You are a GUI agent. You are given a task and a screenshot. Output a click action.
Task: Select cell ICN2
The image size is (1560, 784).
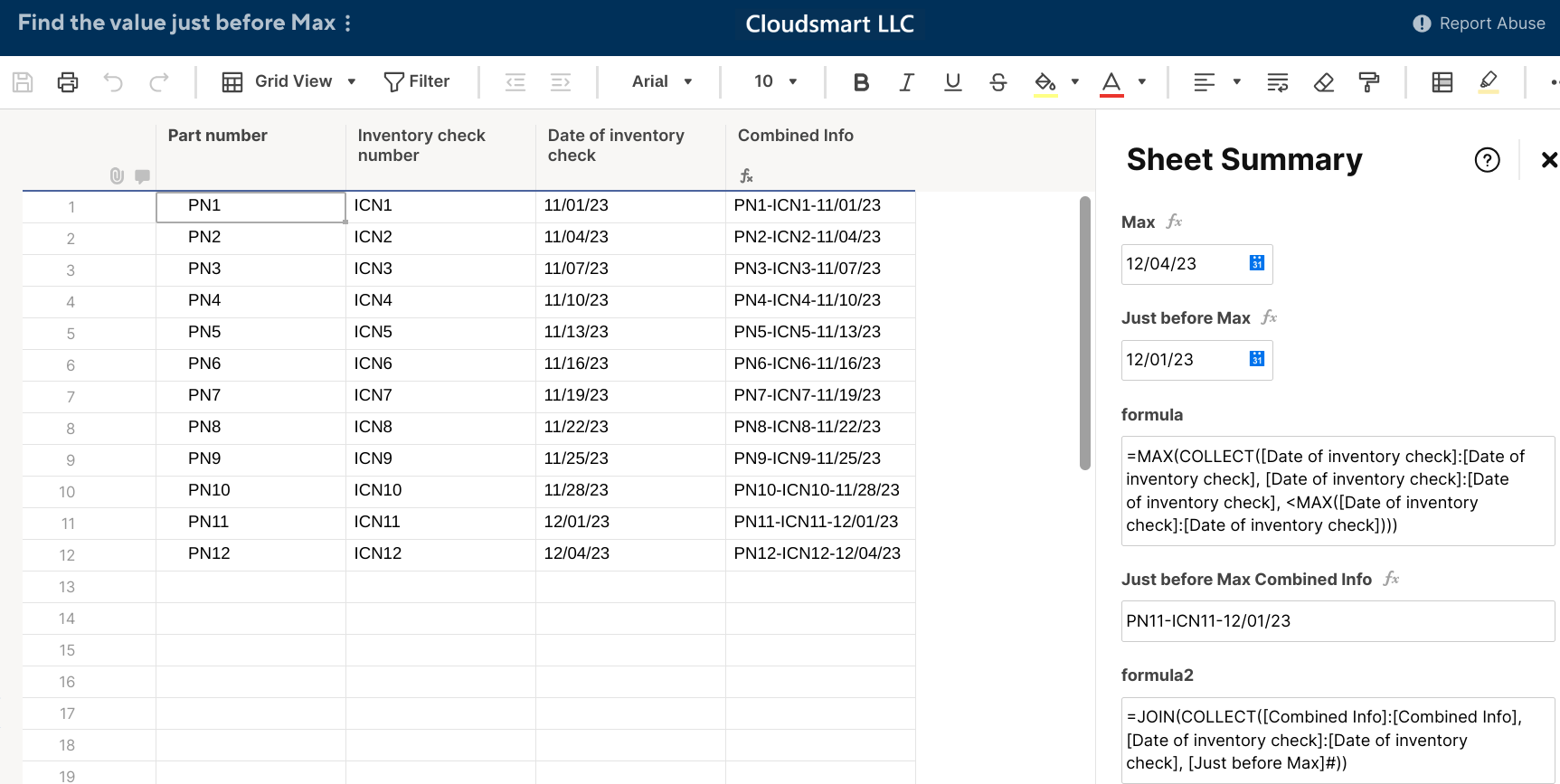tap(440, 238)
